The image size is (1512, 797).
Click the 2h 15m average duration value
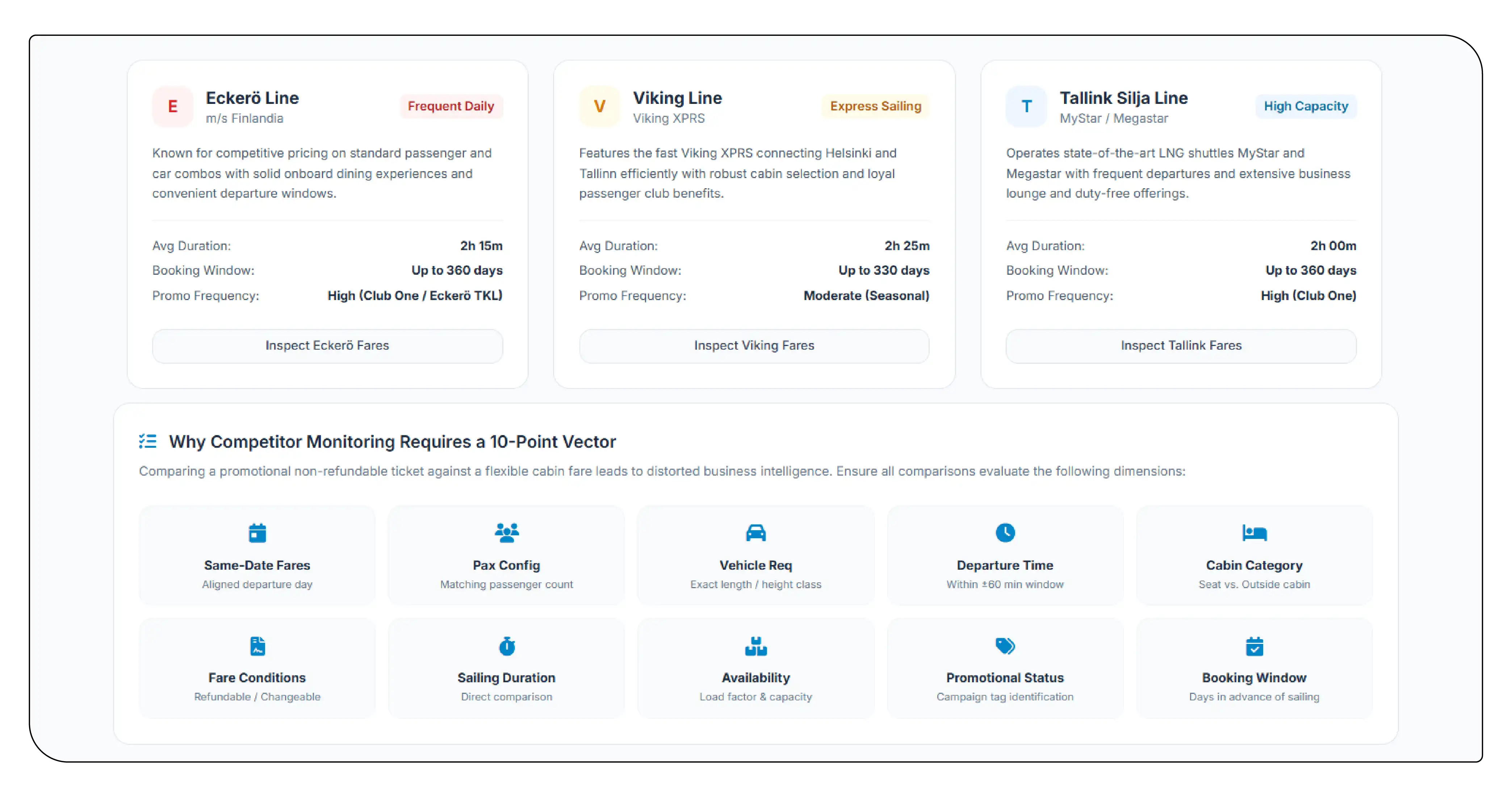(481, 246)
